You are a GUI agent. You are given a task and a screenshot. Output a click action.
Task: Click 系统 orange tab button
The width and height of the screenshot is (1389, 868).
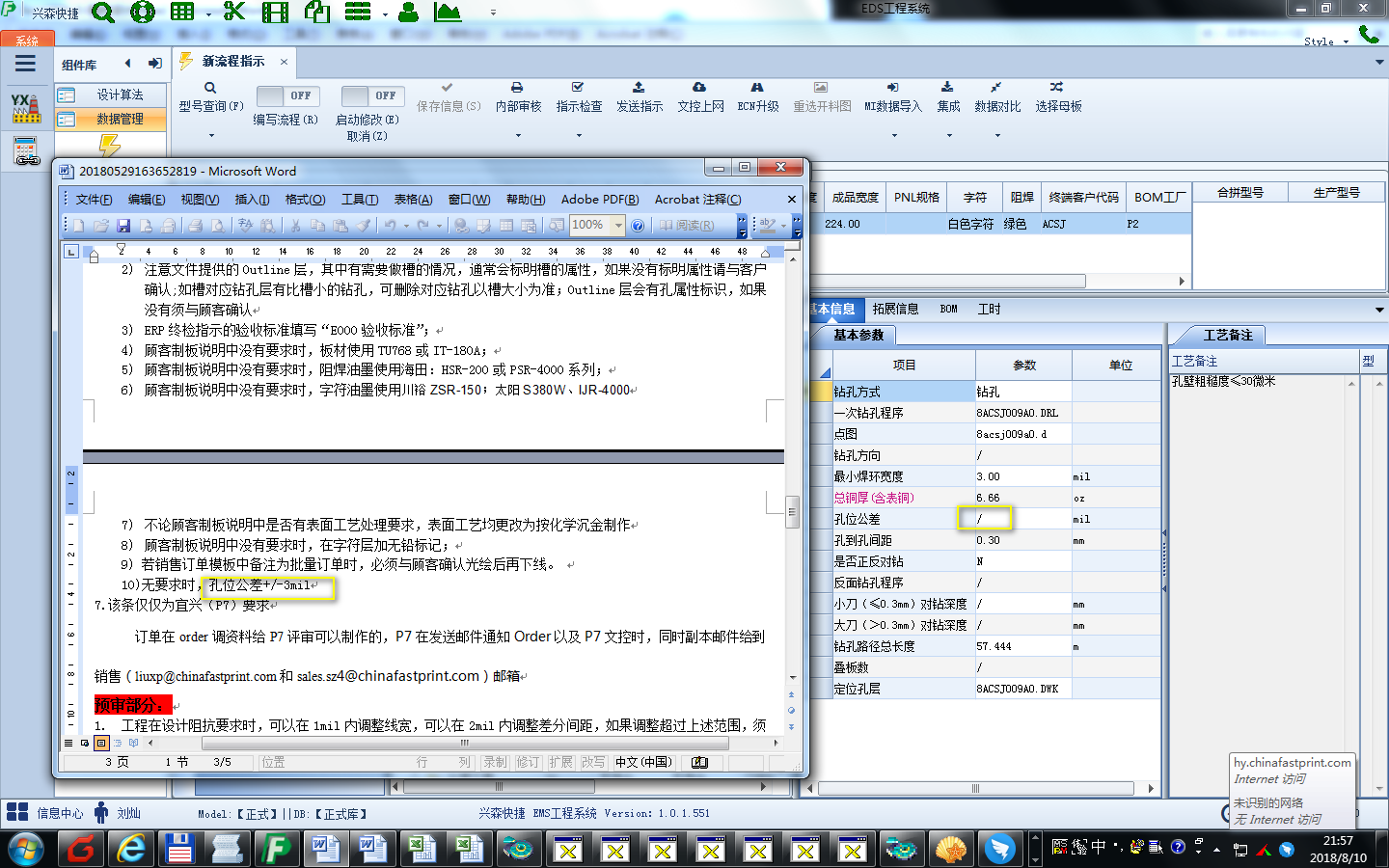pyautogui.click(x=27, y=40)
